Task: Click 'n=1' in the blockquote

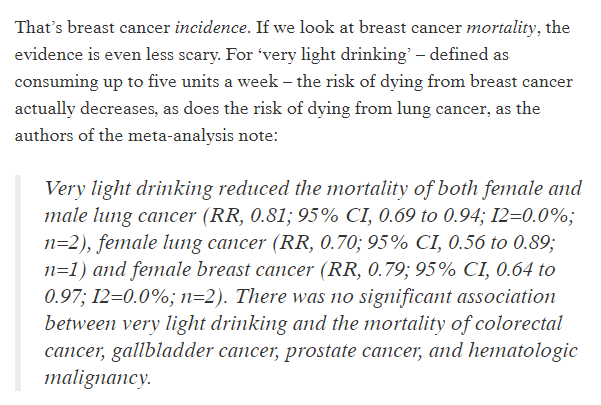Action: [66, 269]
